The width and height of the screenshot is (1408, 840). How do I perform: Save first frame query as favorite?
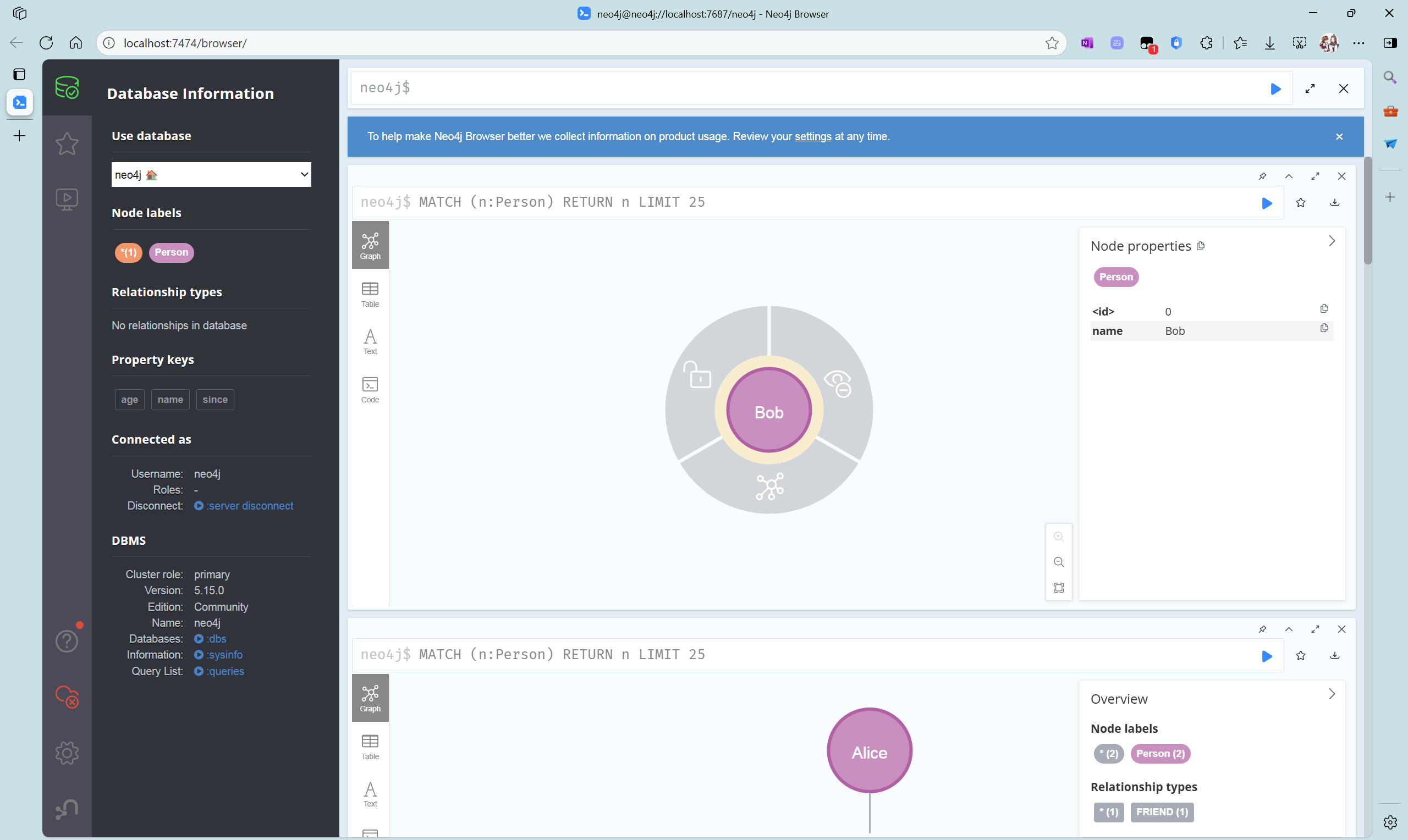[x=1301, y=203]
